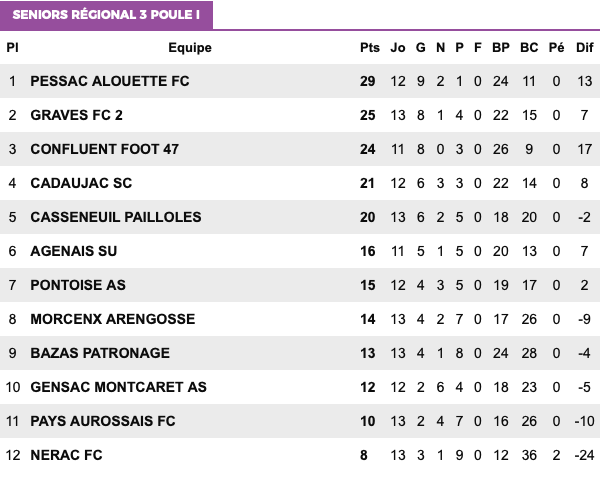The width and height of the screenshot is (603, 478).
Task: Click Pessac Alouette FC's 29 points value
Action: click(368, 81)
